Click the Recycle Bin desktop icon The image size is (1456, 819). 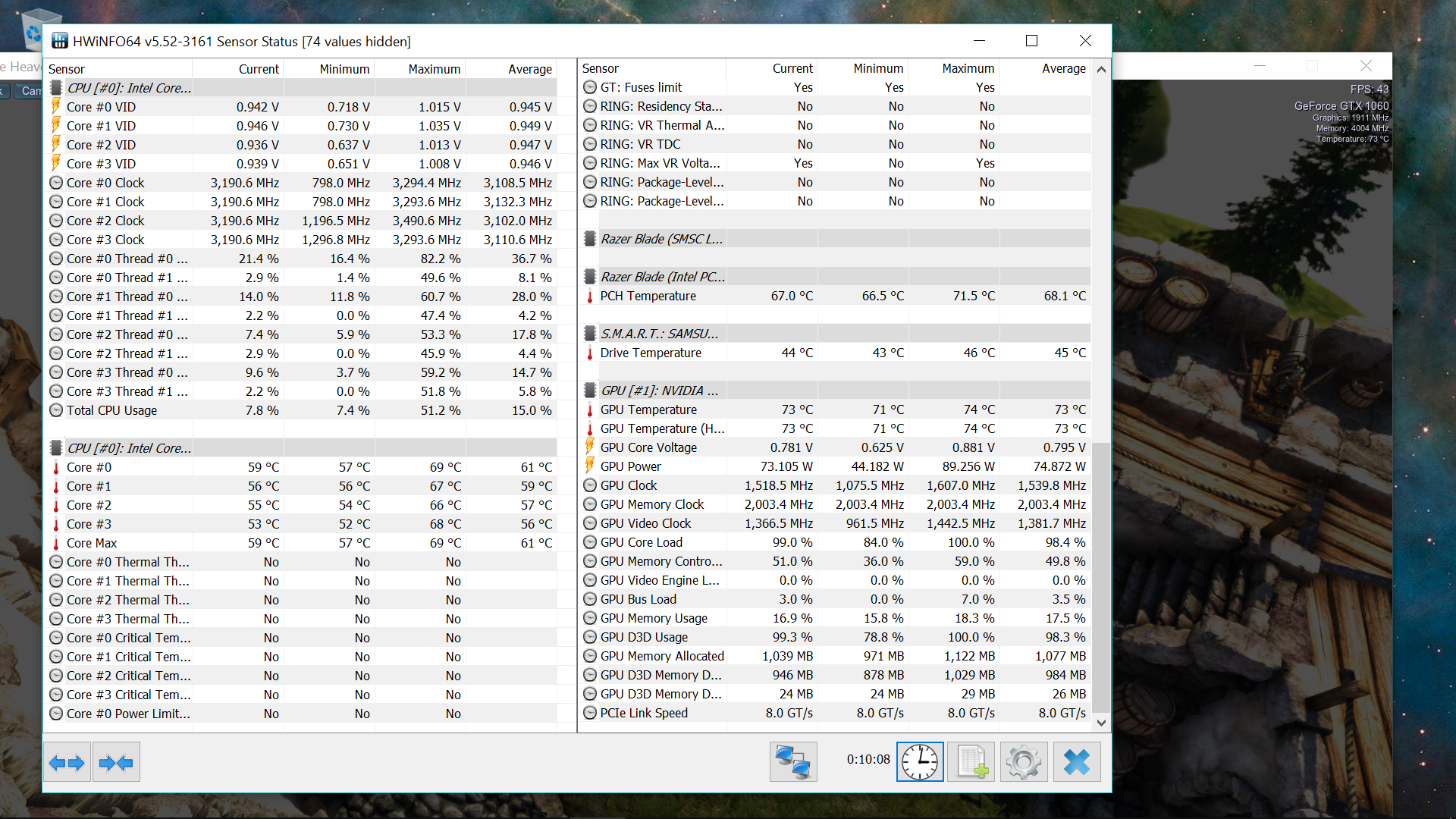coord(38,29)
